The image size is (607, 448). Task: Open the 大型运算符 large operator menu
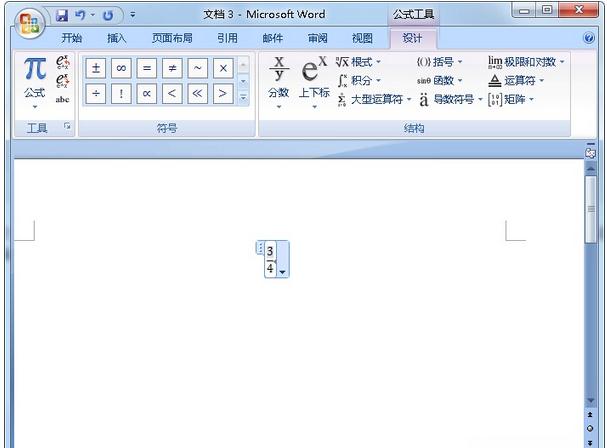point(374,100)
